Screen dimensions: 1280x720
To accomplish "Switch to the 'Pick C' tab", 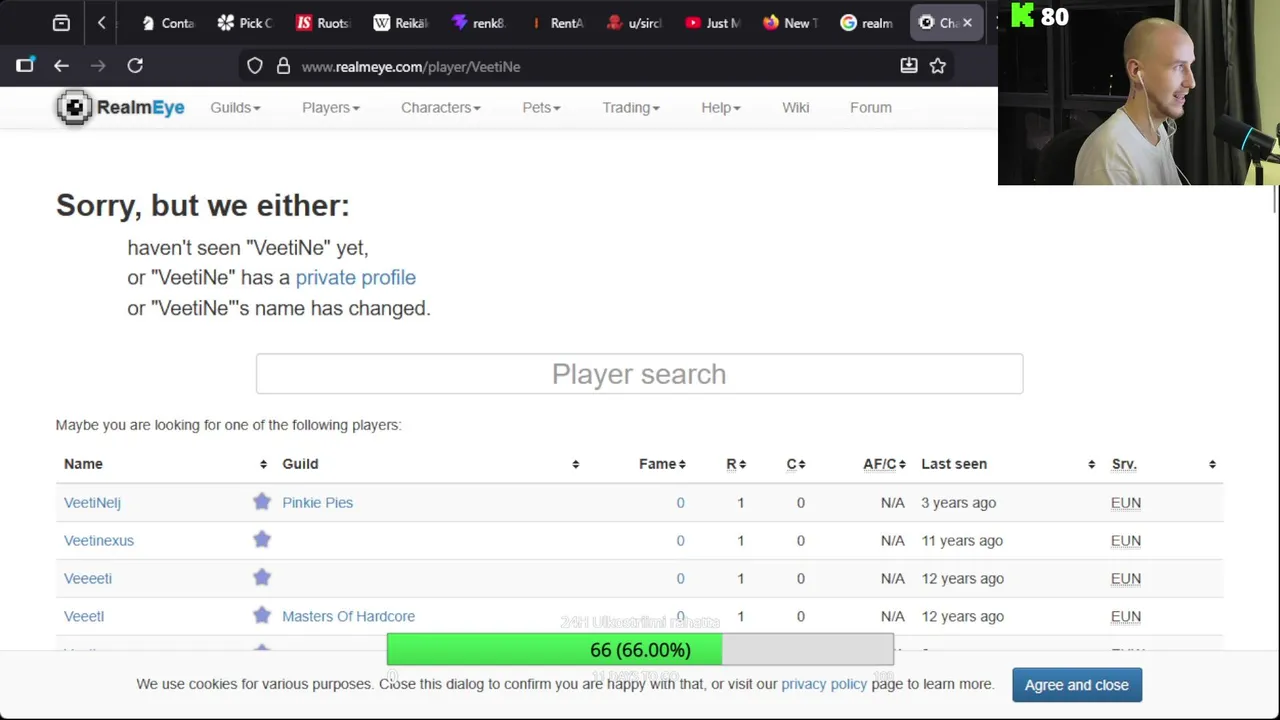I will tap(244, 23).
